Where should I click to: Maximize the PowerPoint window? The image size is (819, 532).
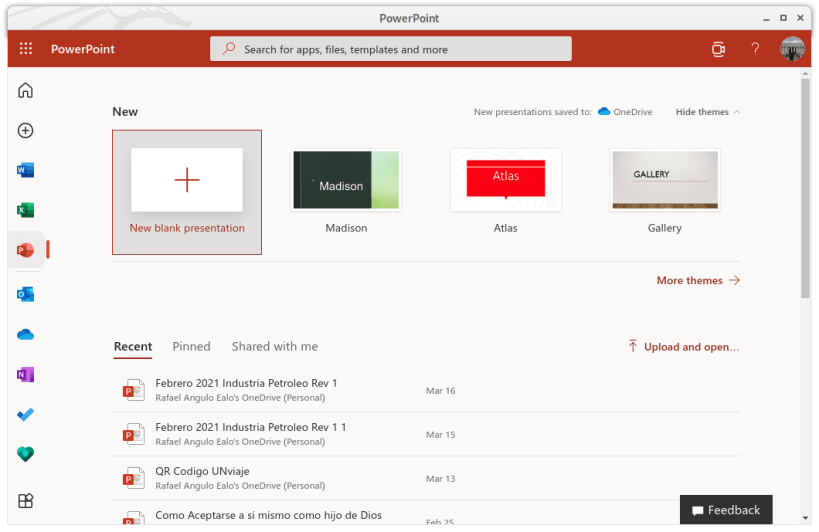coord(783,18)
